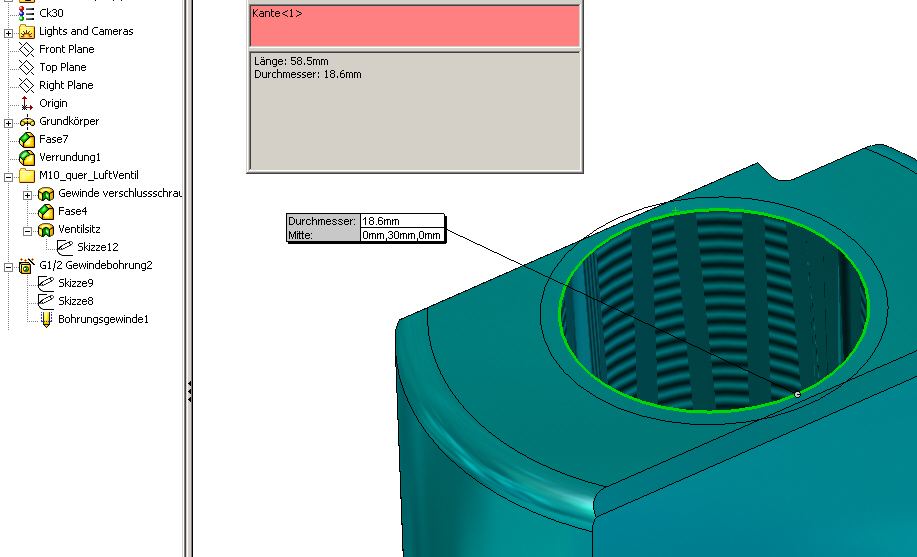The height and width of the screenshot is (557, 917).
Task: Select the Fase4 tree item
Action: tap(73, 211)
